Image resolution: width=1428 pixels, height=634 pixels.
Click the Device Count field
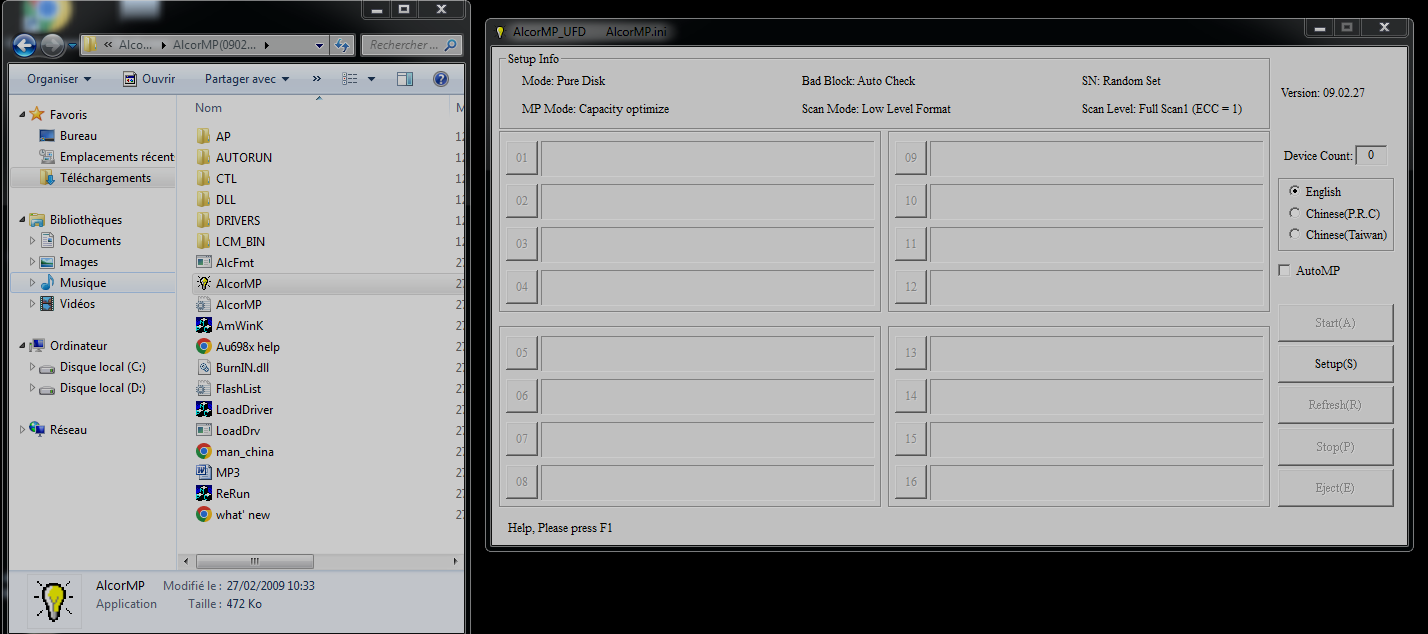click(x=1371, y=155)
